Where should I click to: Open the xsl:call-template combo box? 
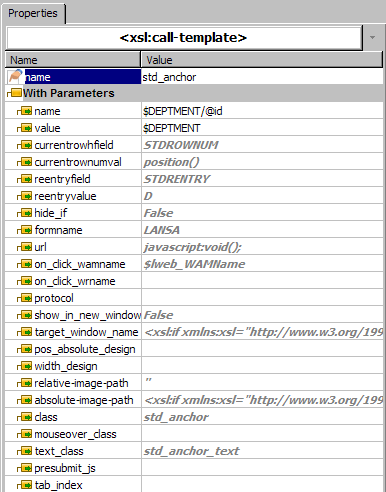(184, 38)
